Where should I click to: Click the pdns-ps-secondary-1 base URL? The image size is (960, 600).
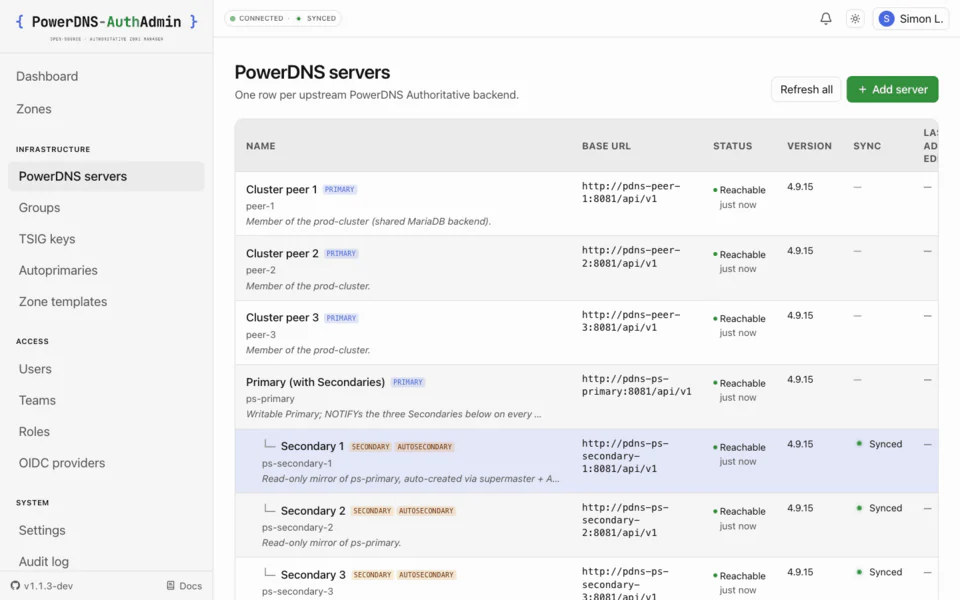(x=625, y=456)
